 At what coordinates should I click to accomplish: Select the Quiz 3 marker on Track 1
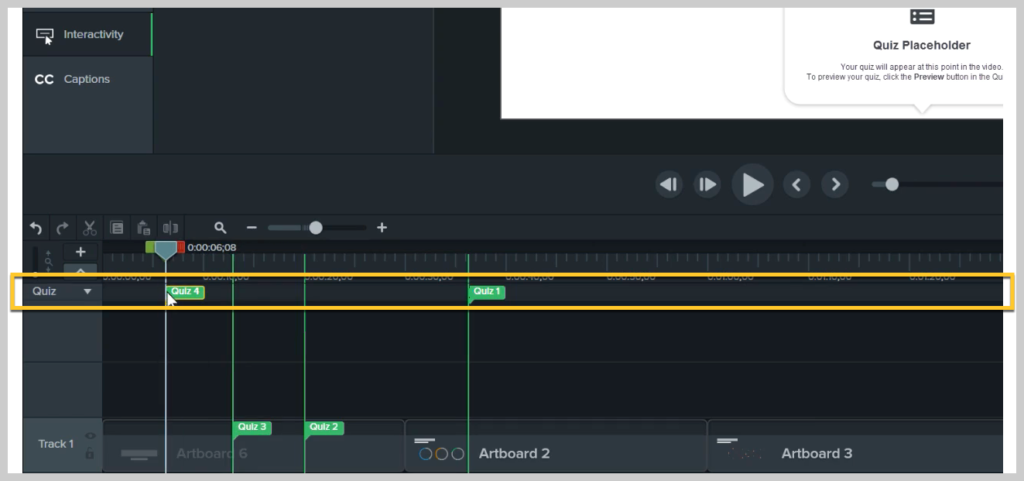tap(252, 427)
